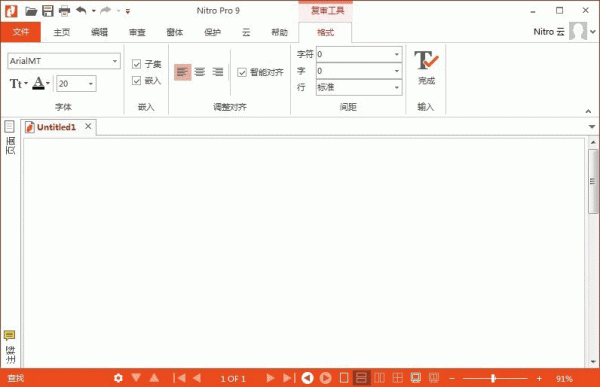Open find options gear icon
Image resolution: width=600 pixels, height=387 pixels.
118,378
